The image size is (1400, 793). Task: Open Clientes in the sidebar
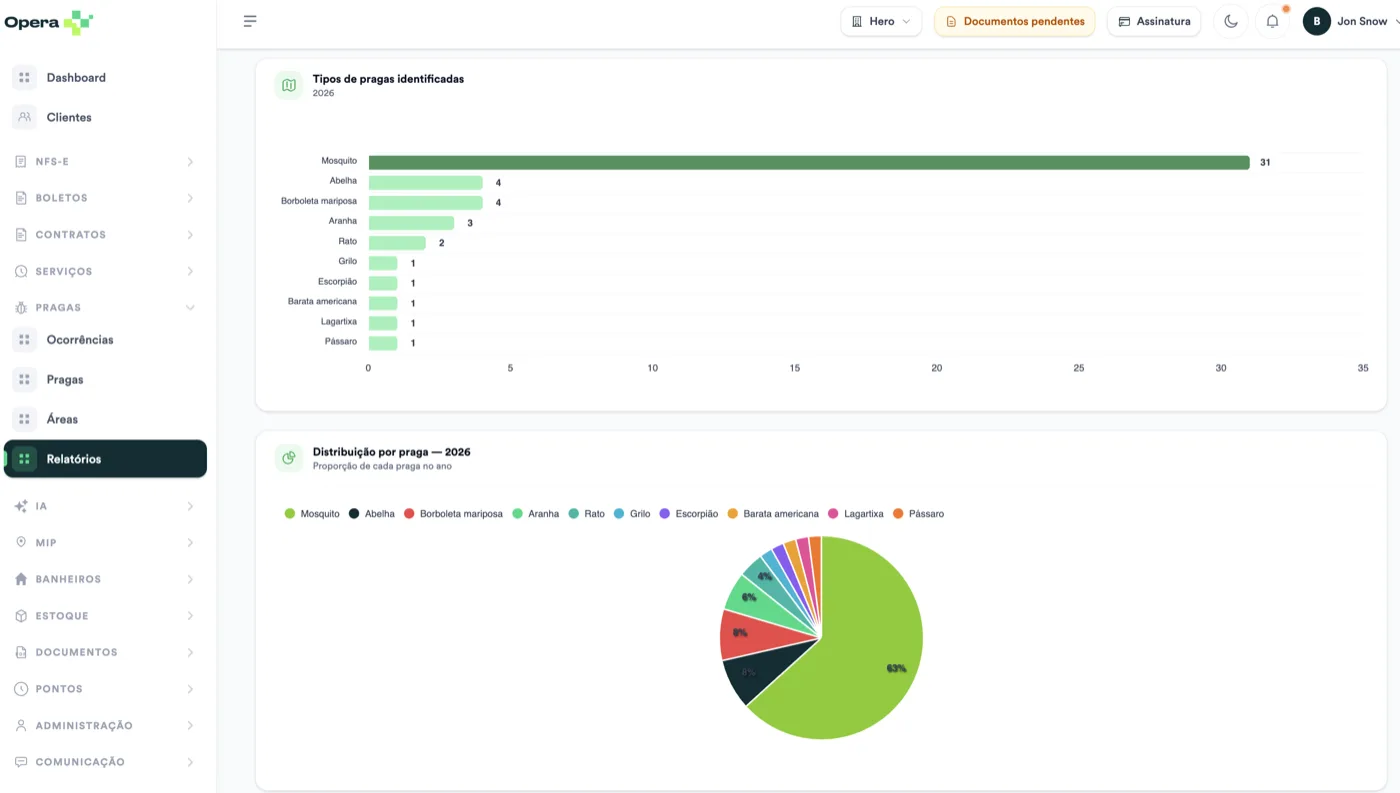click(x=106, y=117)
